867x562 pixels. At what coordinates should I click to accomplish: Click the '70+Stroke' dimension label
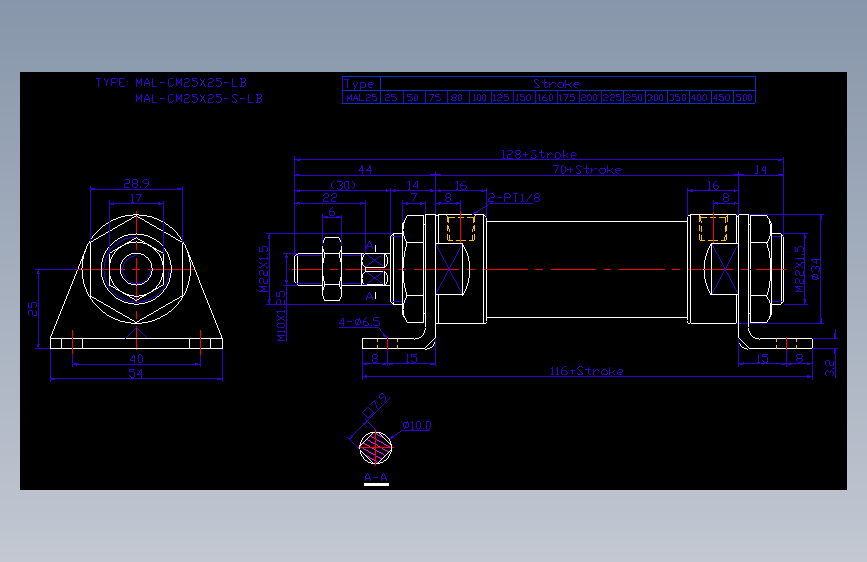(x=587, y=169)
